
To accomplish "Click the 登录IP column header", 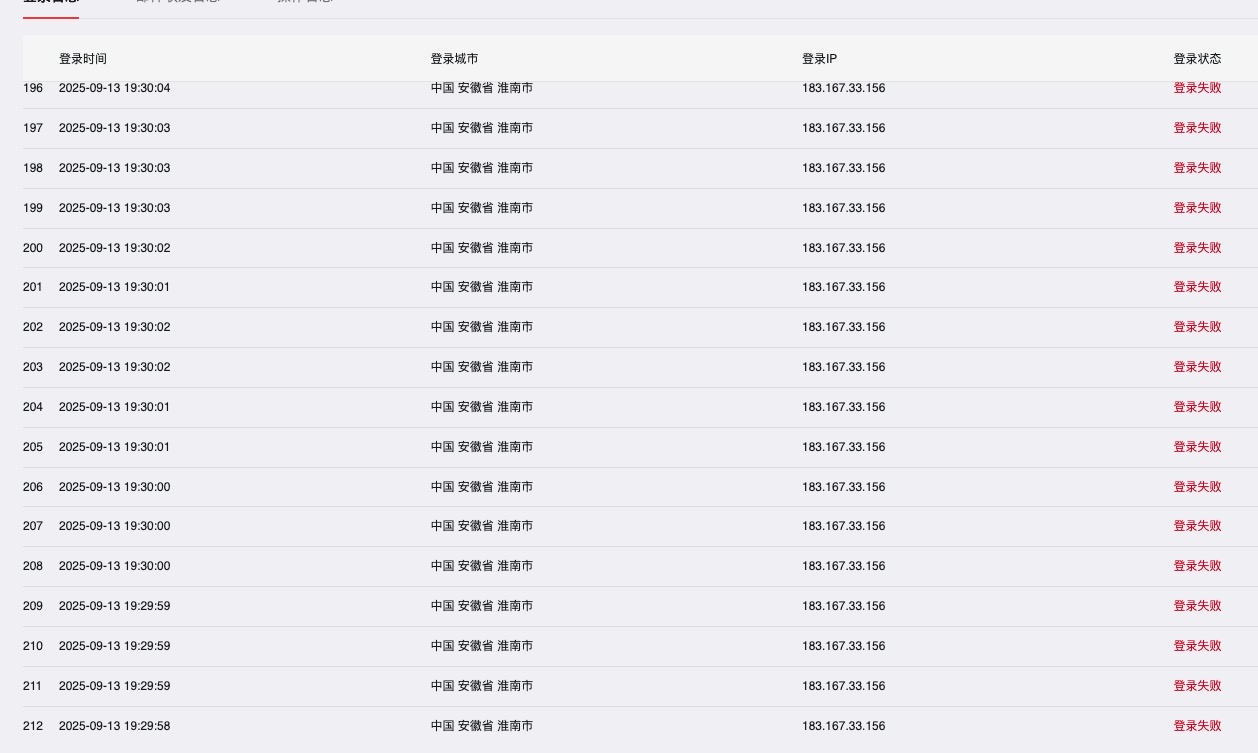I will [819, 59].
